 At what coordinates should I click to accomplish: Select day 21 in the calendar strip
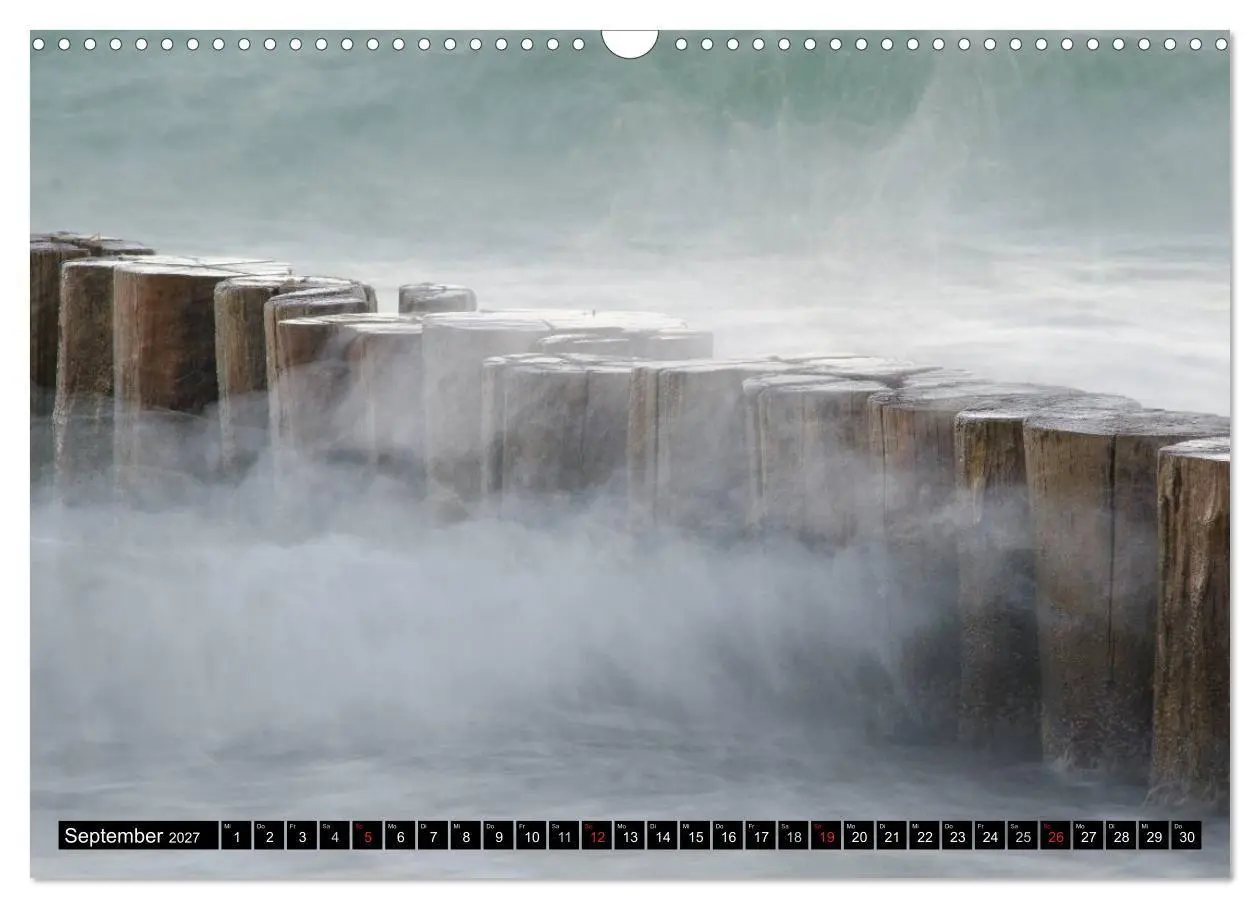(891, 836)
